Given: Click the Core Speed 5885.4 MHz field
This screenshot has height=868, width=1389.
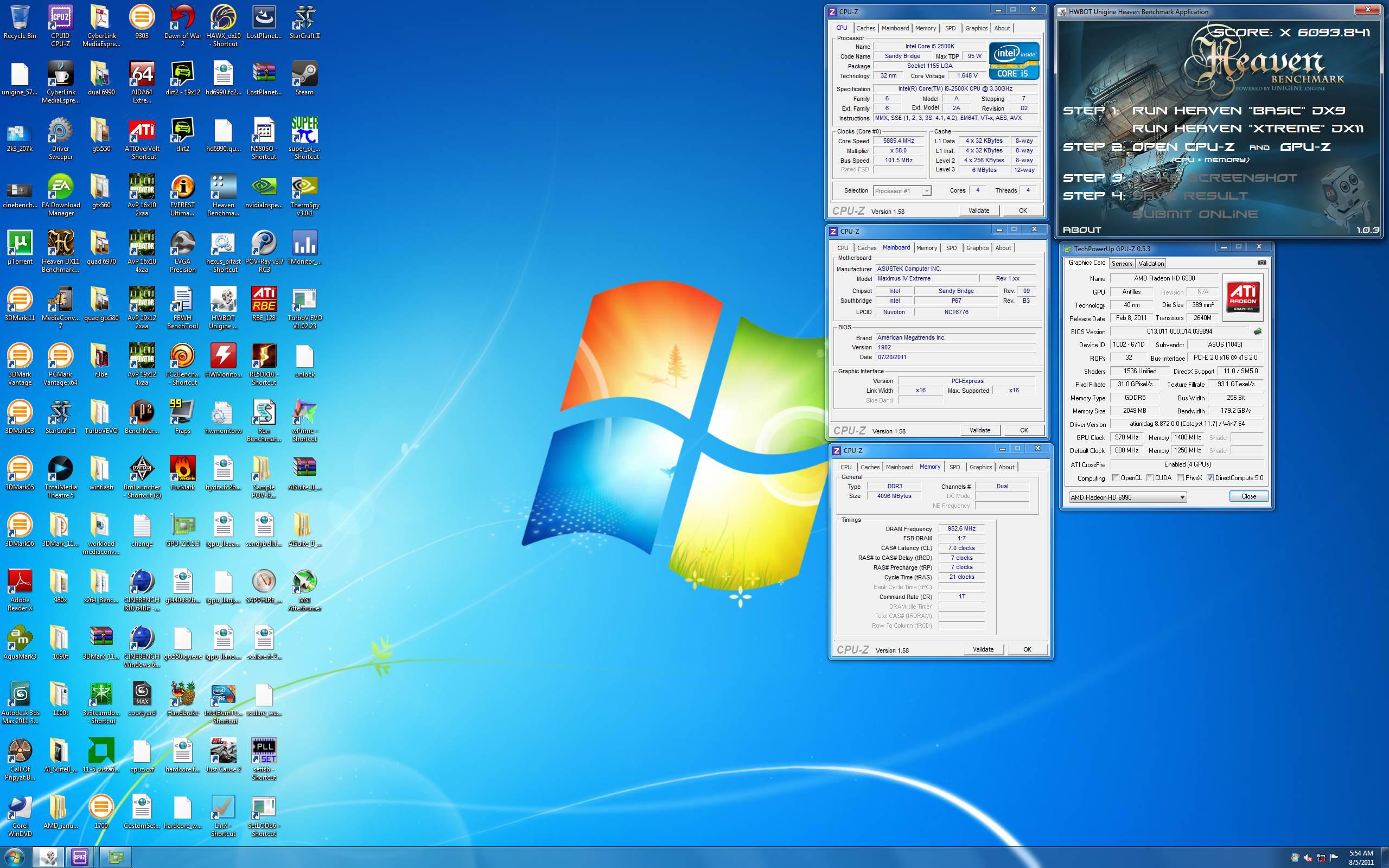Looking at the screenshot, I should (899, 141).
